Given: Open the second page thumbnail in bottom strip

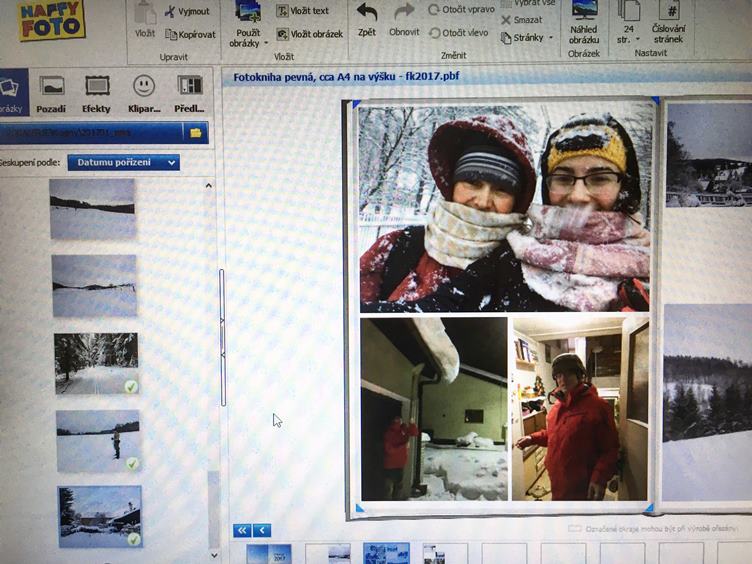Looking at the screenshot, I should pyautogui.click(x=328, y=553).
